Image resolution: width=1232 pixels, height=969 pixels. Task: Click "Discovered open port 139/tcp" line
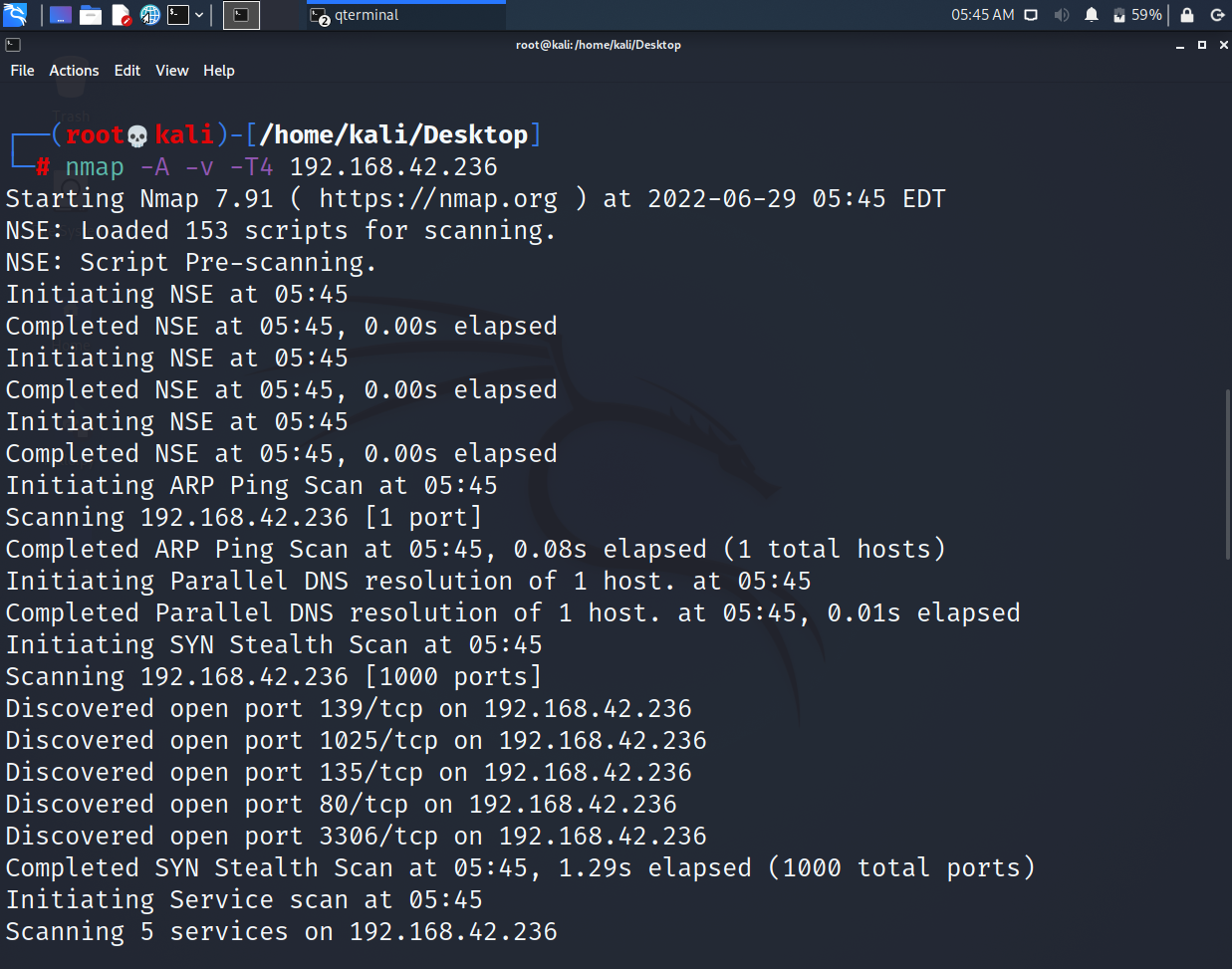tap(349, 709)
